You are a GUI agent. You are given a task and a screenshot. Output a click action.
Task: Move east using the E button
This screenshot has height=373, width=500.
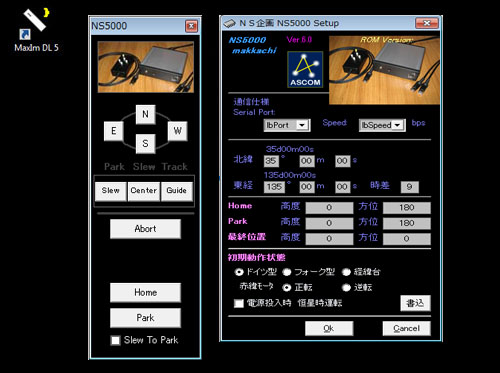click(114, 131)
